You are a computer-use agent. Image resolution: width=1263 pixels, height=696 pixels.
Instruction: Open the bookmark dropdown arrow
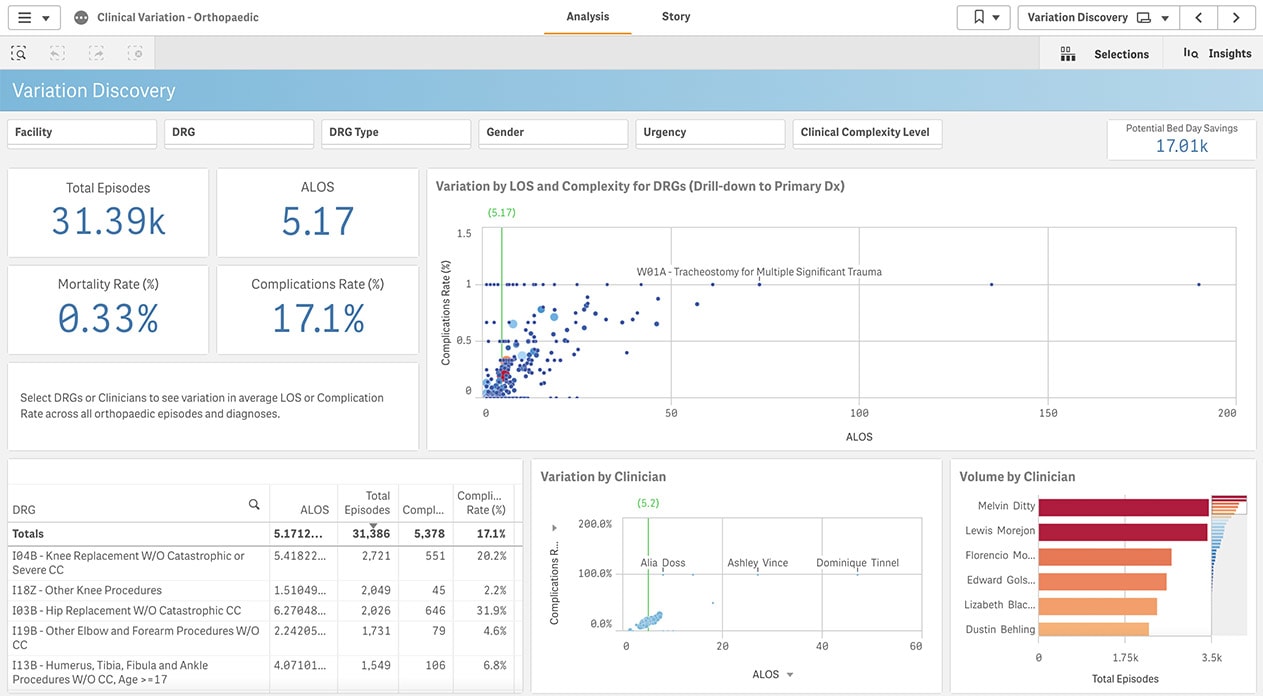(x=996, y=17)
